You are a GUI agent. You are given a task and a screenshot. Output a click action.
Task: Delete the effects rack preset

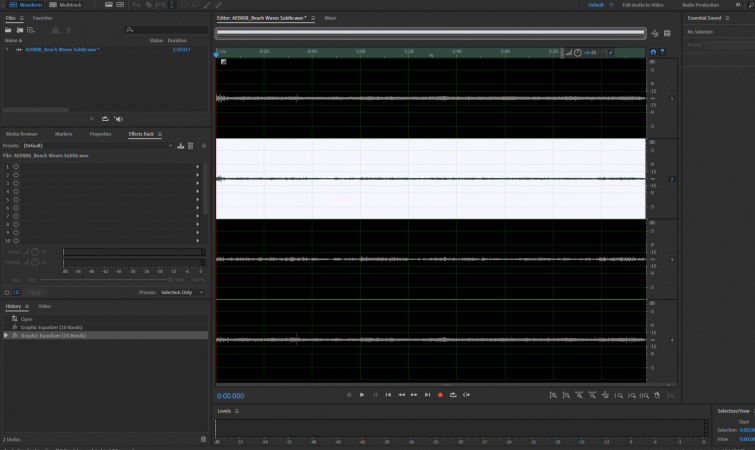coord(191,146)
